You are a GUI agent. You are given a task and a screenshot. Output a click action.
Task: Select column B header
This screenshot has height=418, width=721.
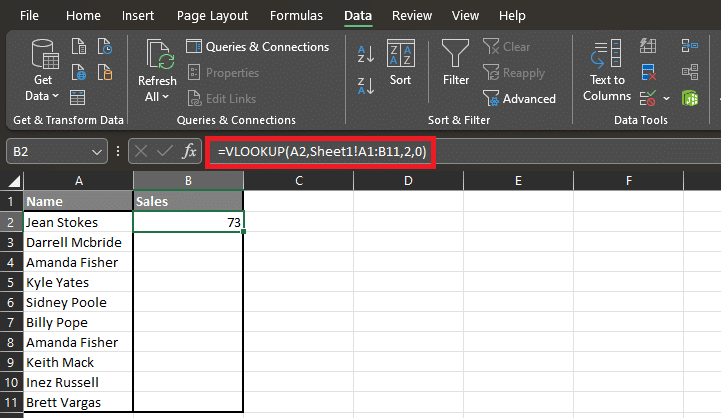coord(188,181)
